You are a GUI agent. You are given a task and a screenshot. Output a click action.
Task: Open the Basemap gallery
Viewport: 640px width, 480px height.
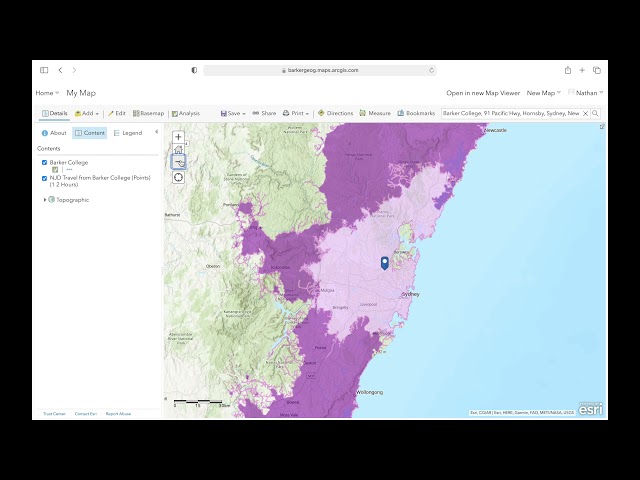[149, 113]
